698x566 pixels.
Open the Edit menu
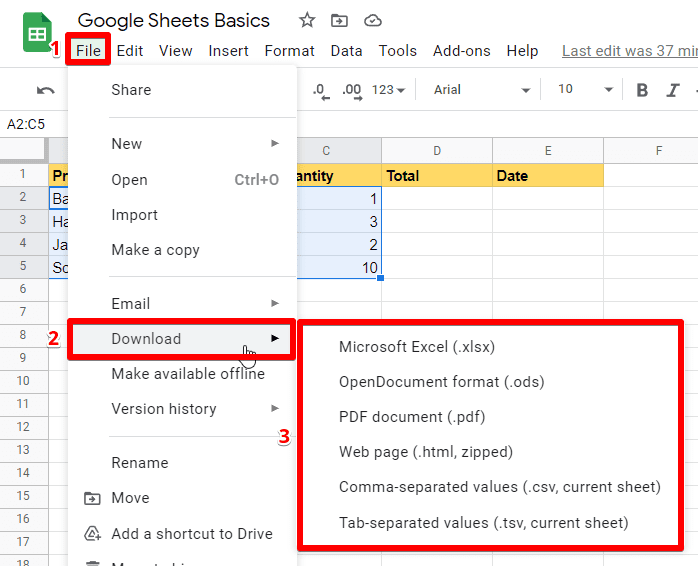(x=130, y=51)
